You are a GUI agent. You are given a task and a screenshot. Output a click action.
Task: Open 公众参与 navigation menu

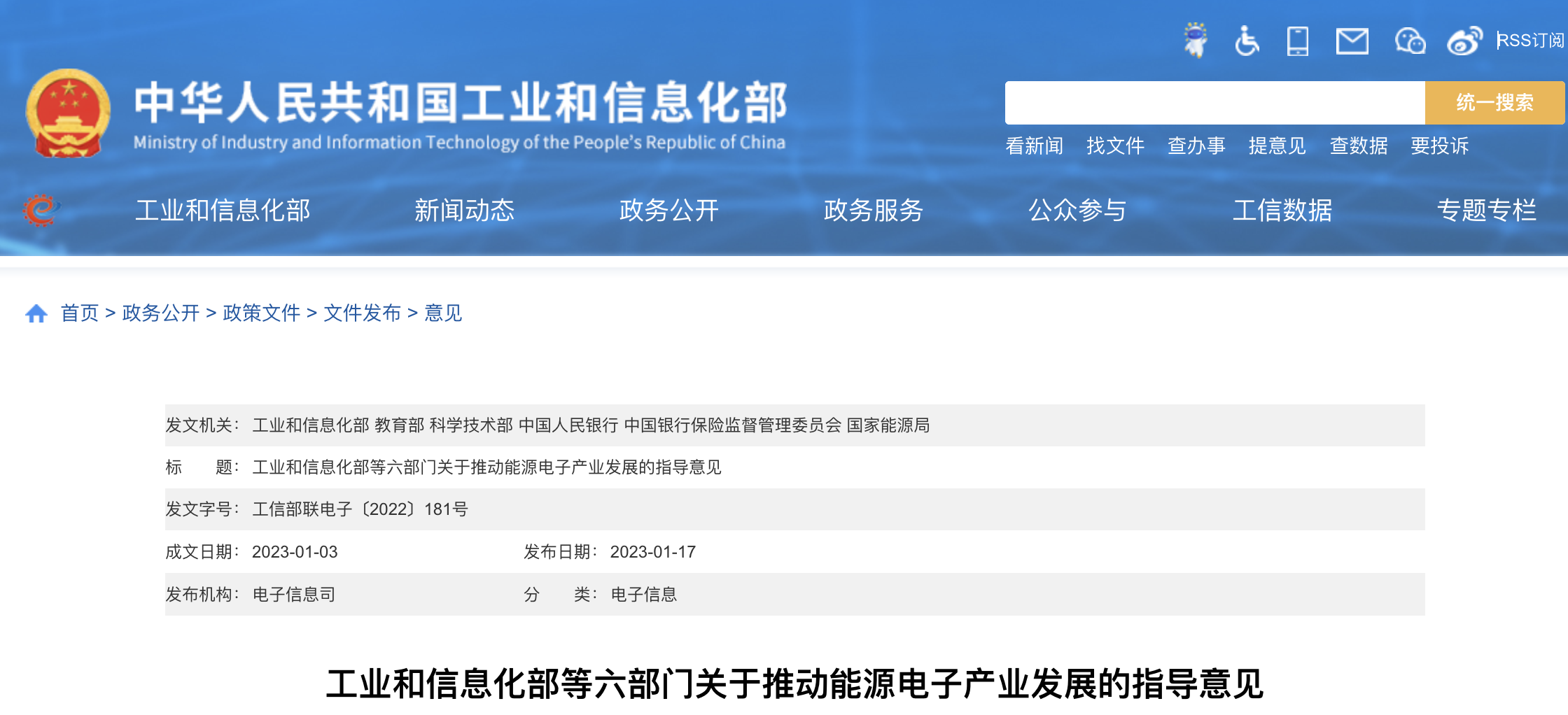coord(1078,210)
